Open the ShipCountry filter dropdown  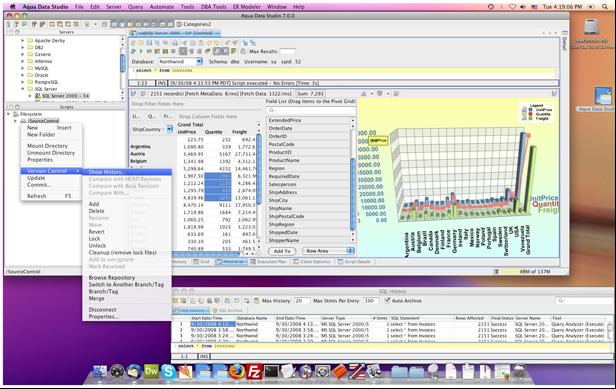point(169,129)
